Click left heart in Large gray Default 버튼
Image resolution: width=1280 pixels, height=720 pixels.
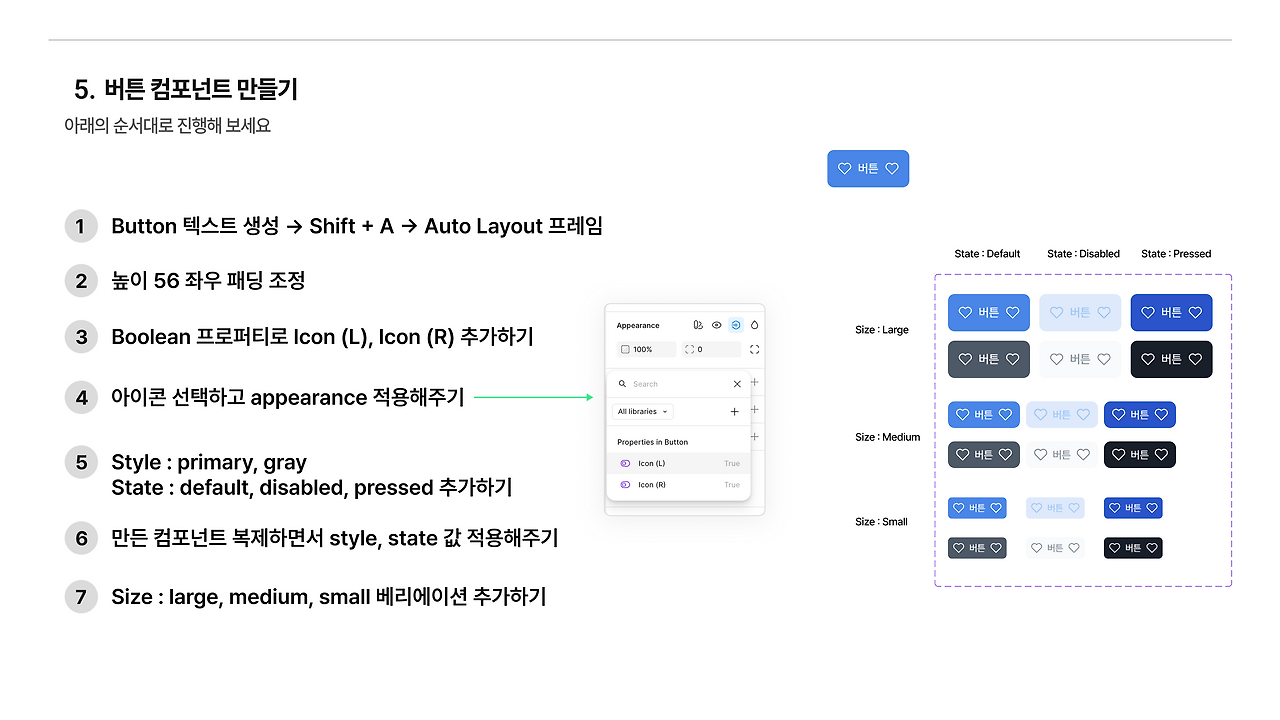tap(965, 359)
